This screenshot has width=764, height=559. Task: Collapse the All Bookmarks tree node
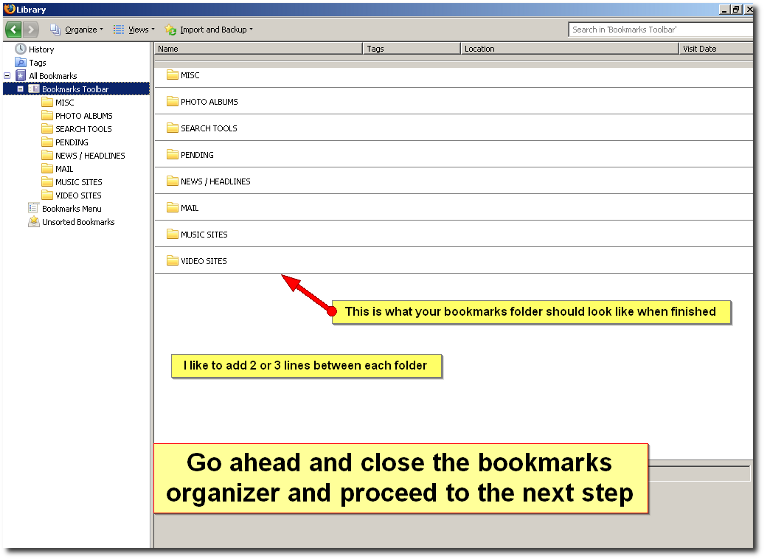coord(7,76)
